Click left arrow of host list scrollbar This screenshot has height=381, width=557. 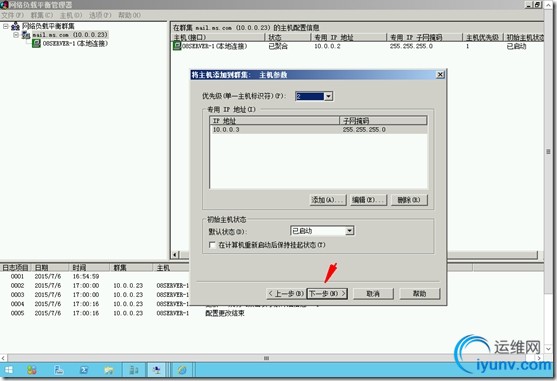[x=175, y=255]
